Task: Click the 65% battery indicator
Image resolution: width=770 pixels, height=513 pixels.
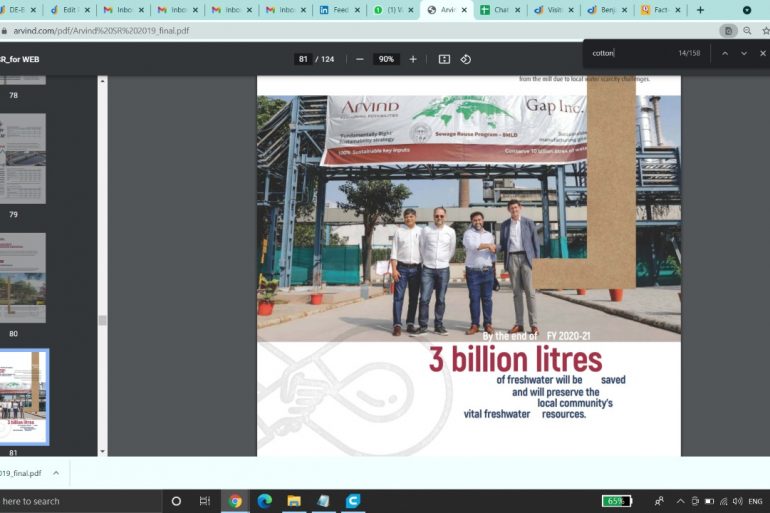Action: point(617,501)
